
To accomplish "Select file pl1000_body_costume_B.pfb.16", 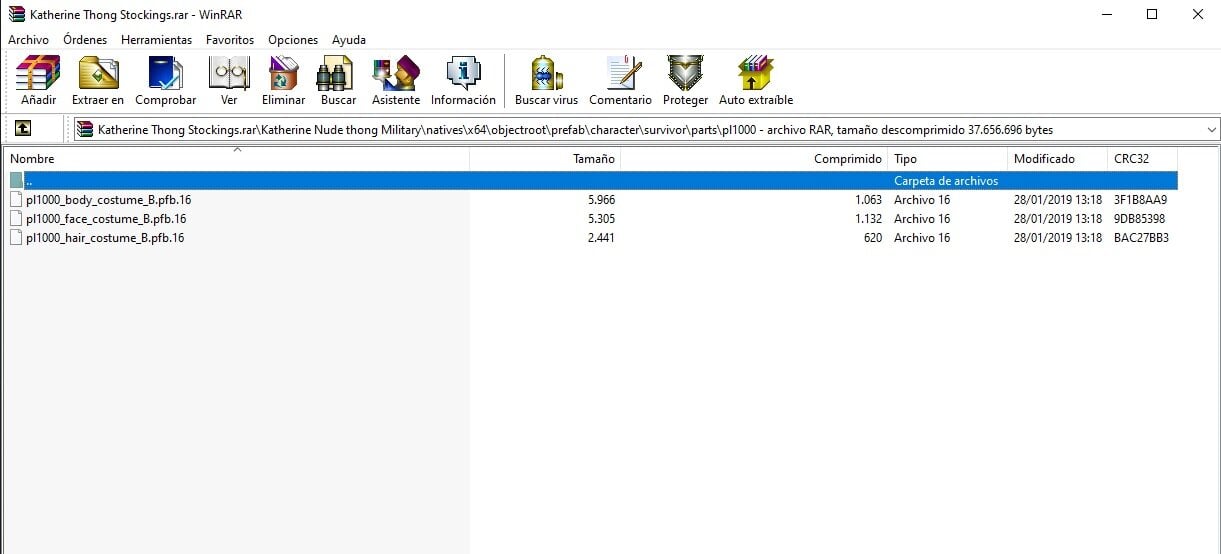I will pos(108,200).
